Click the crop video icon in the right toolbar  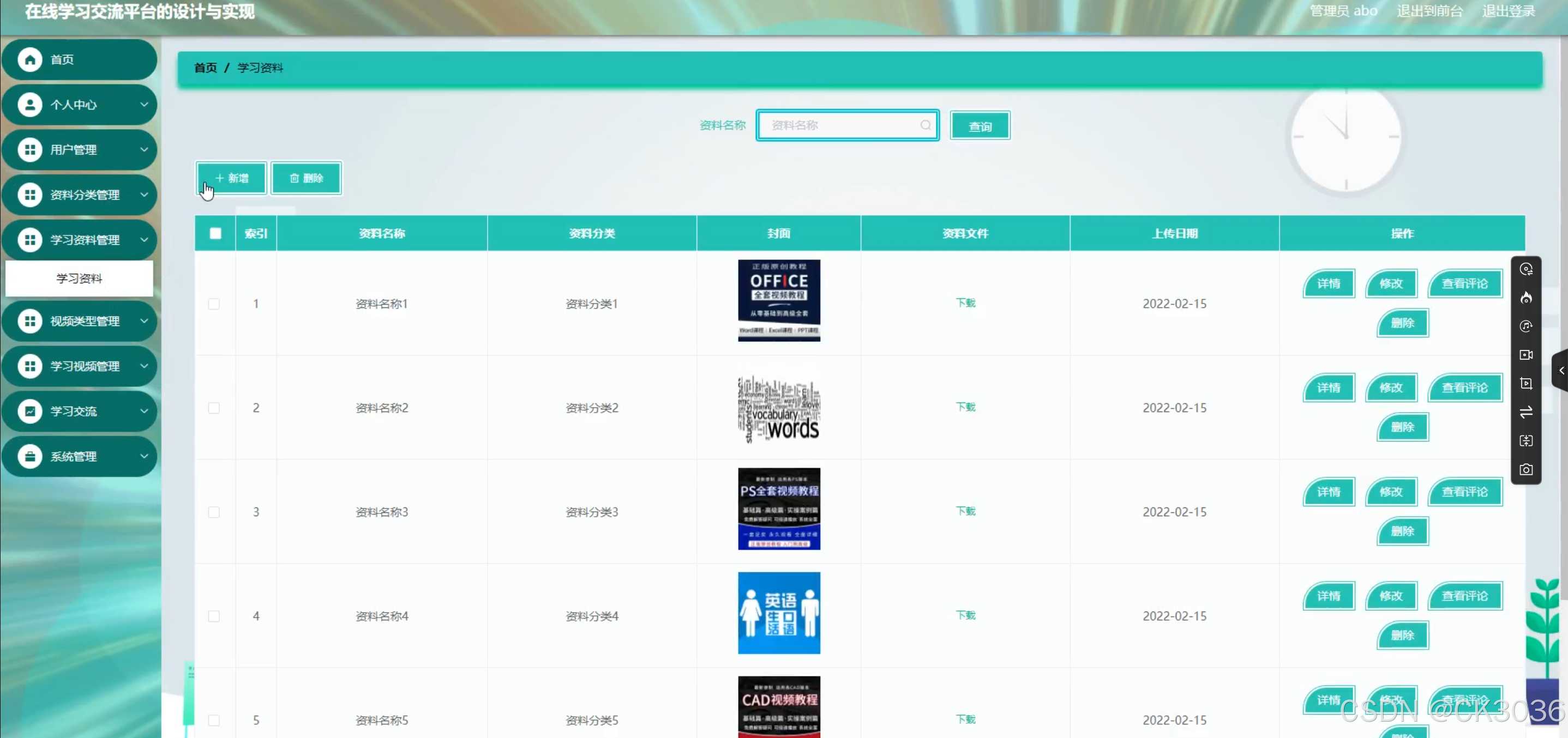[1525, 383]
